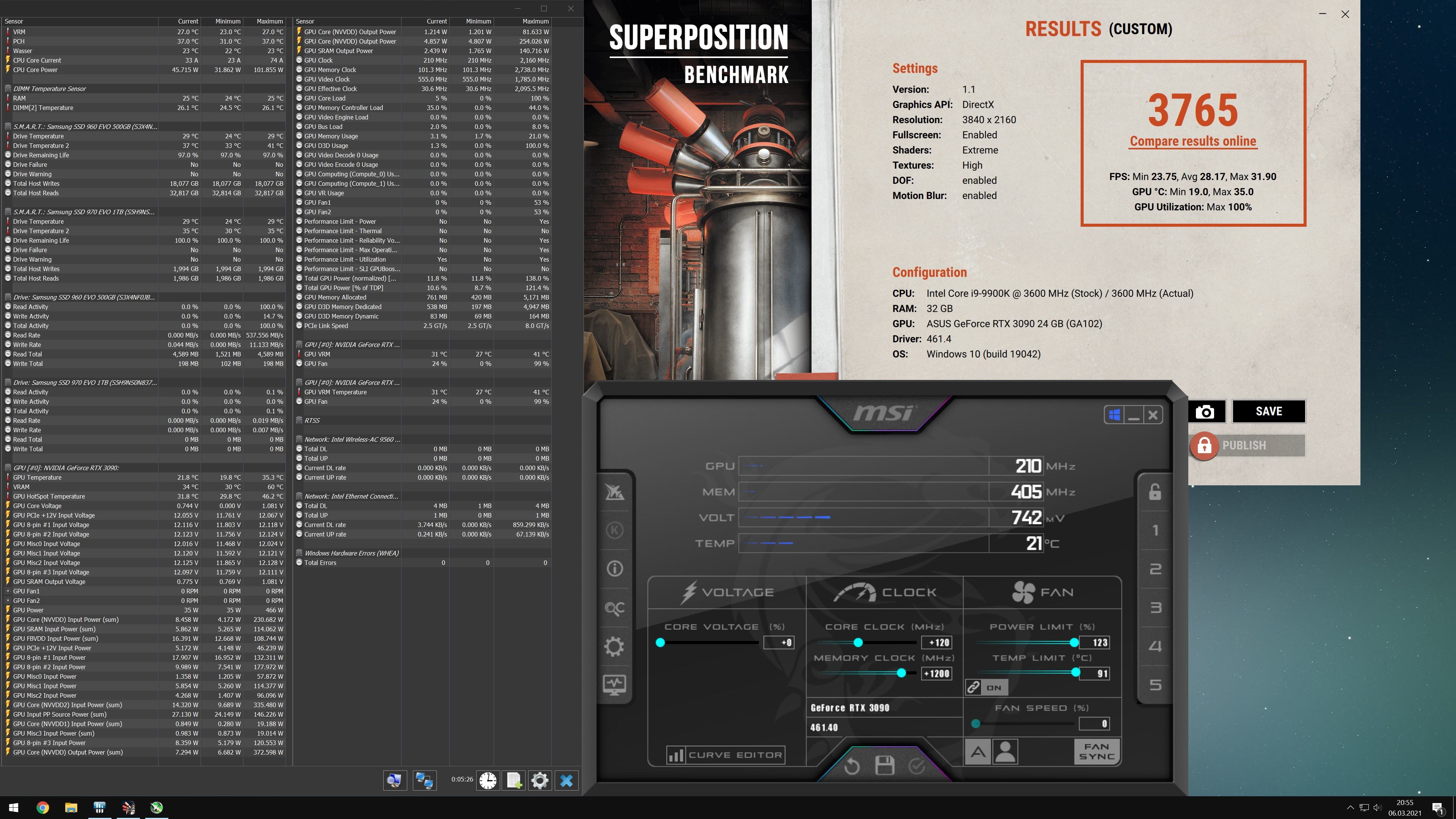The height and width of the screenshot is (819, 1456).
Task: Click the Memory Clock +1200 input field
Action: point(937,673)
